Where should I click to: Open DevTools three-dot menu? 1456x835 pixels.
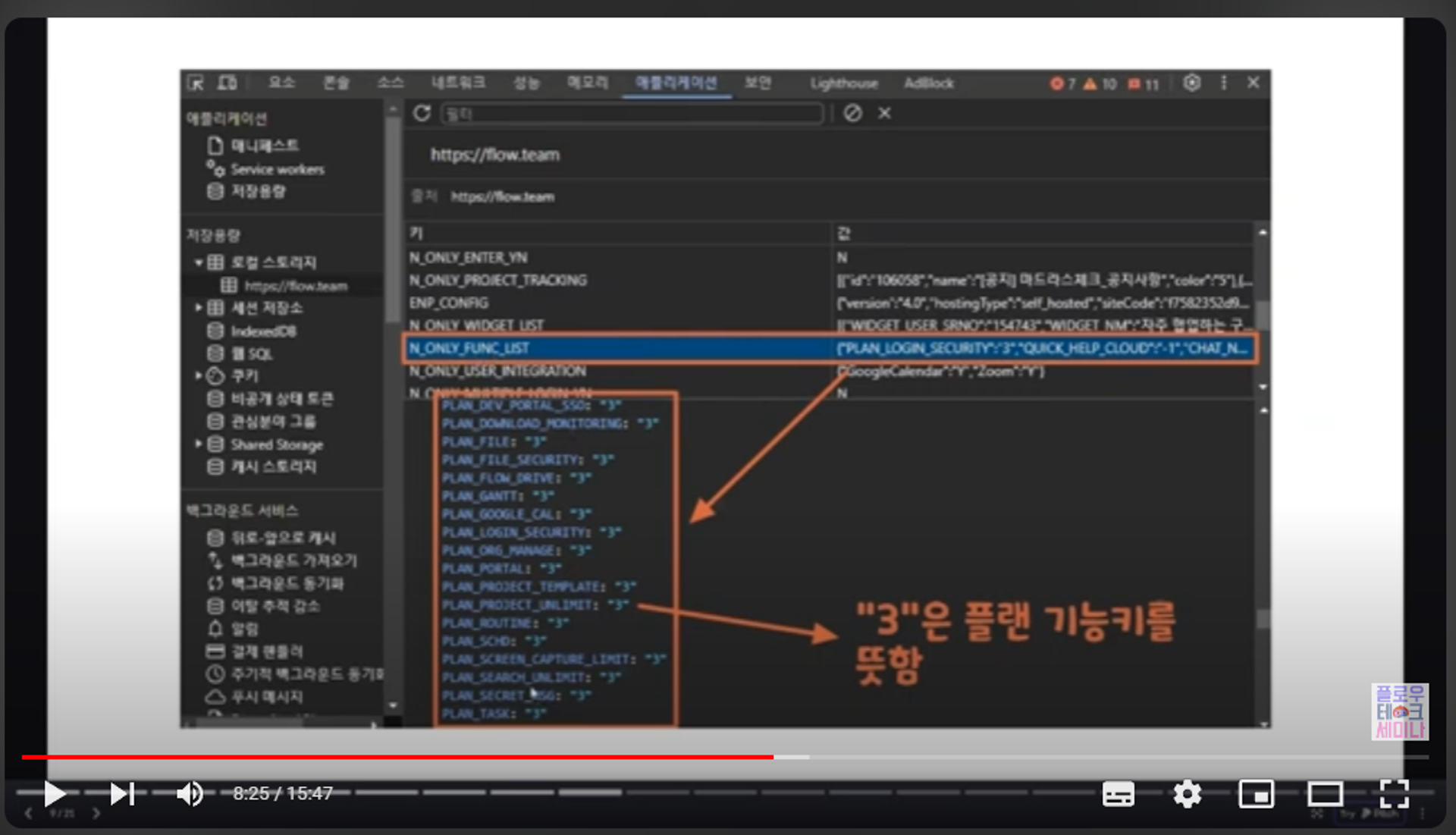(1223, 83)
